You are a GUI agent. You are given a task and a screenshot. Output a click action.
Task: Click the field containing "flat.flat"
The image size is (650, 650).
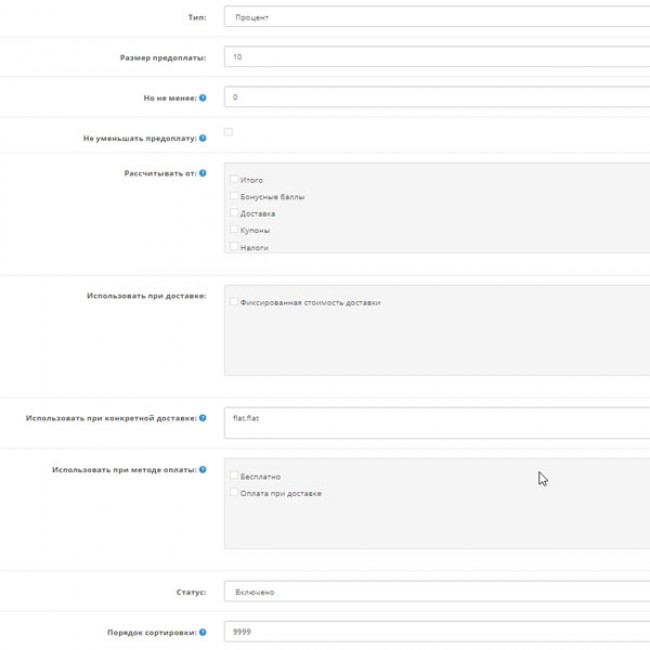tap(436, 422)
